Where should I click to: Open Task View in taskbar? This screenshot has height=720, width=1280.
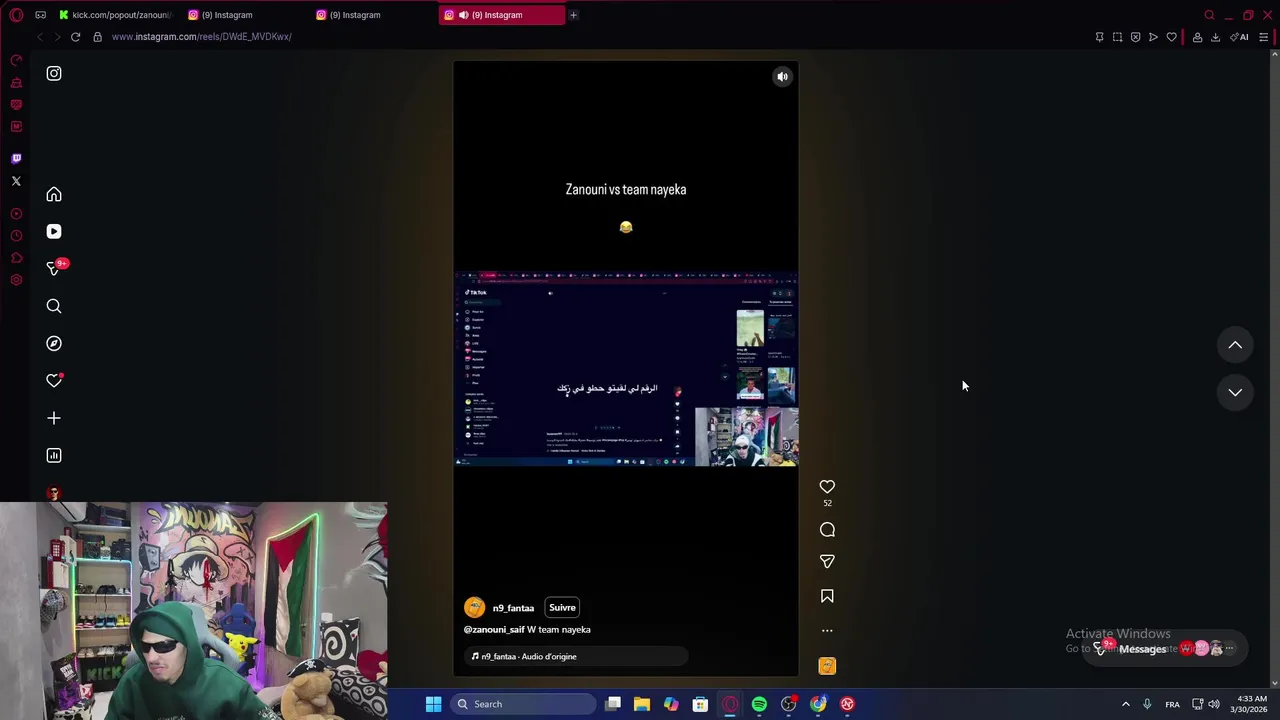coord(613,704)
